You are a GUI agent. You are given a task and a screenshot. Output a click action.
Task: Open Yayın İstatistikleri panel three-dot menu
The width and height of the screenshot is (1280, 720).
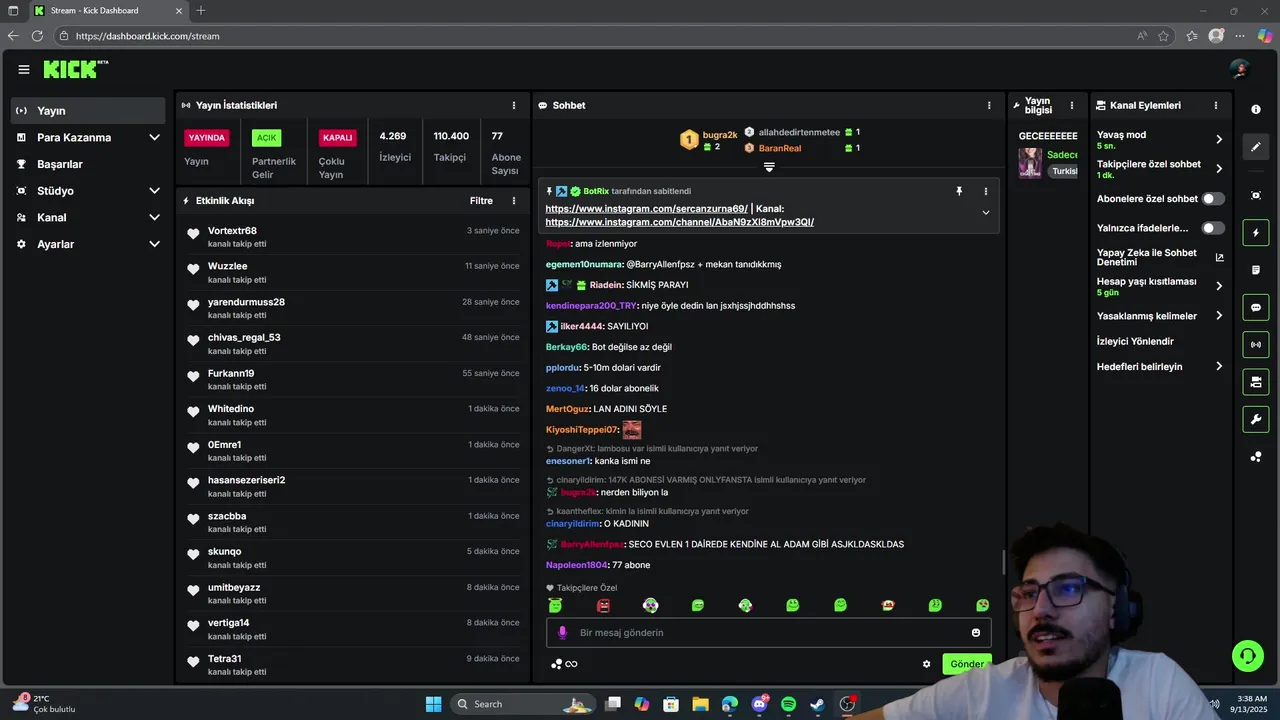514,105
